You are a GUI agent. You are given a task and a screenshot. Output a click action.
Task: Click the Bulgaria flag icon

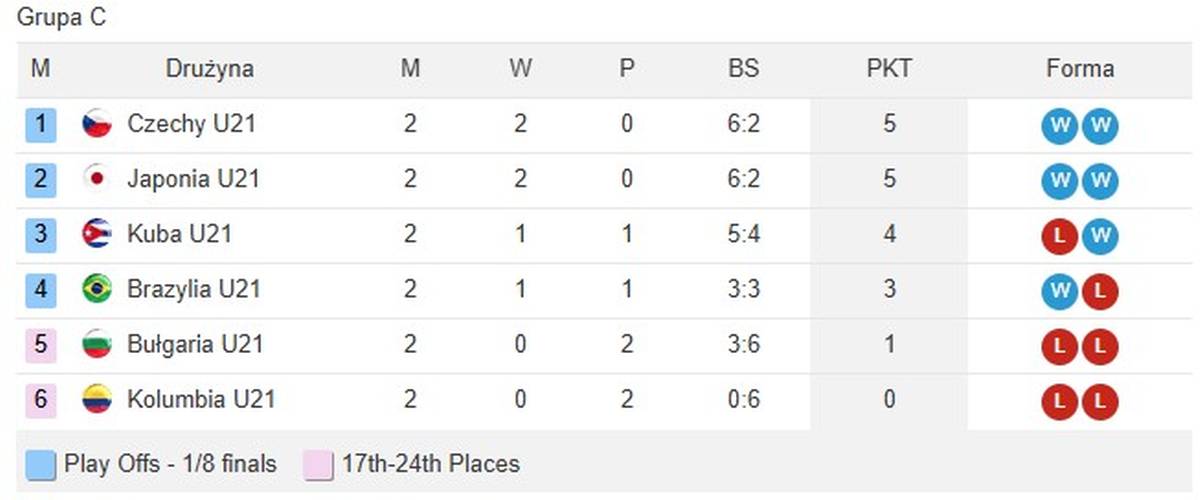97,345
